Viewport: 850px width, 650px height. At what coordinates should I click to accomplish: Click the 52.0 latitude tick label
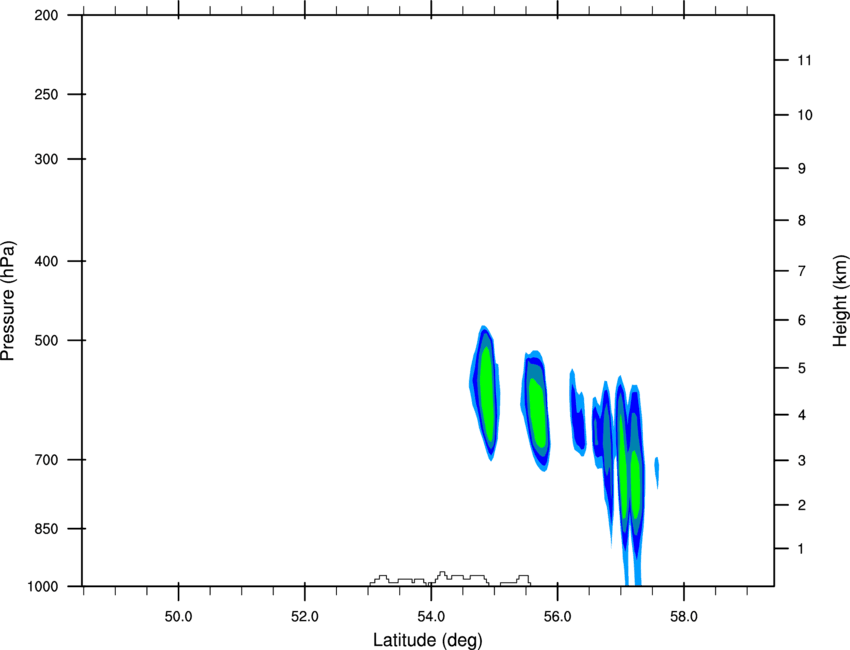305,617
